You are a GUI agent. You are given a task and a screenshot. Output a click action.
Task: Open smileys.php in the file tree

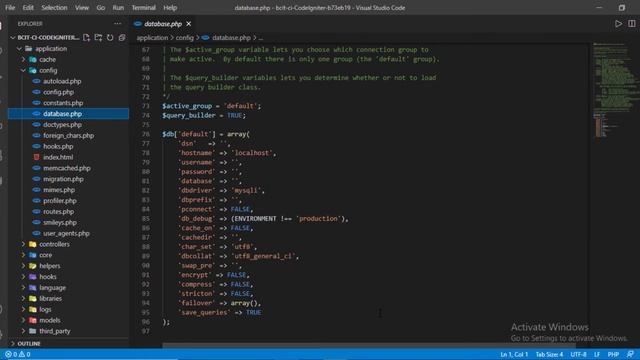(69, 222)
